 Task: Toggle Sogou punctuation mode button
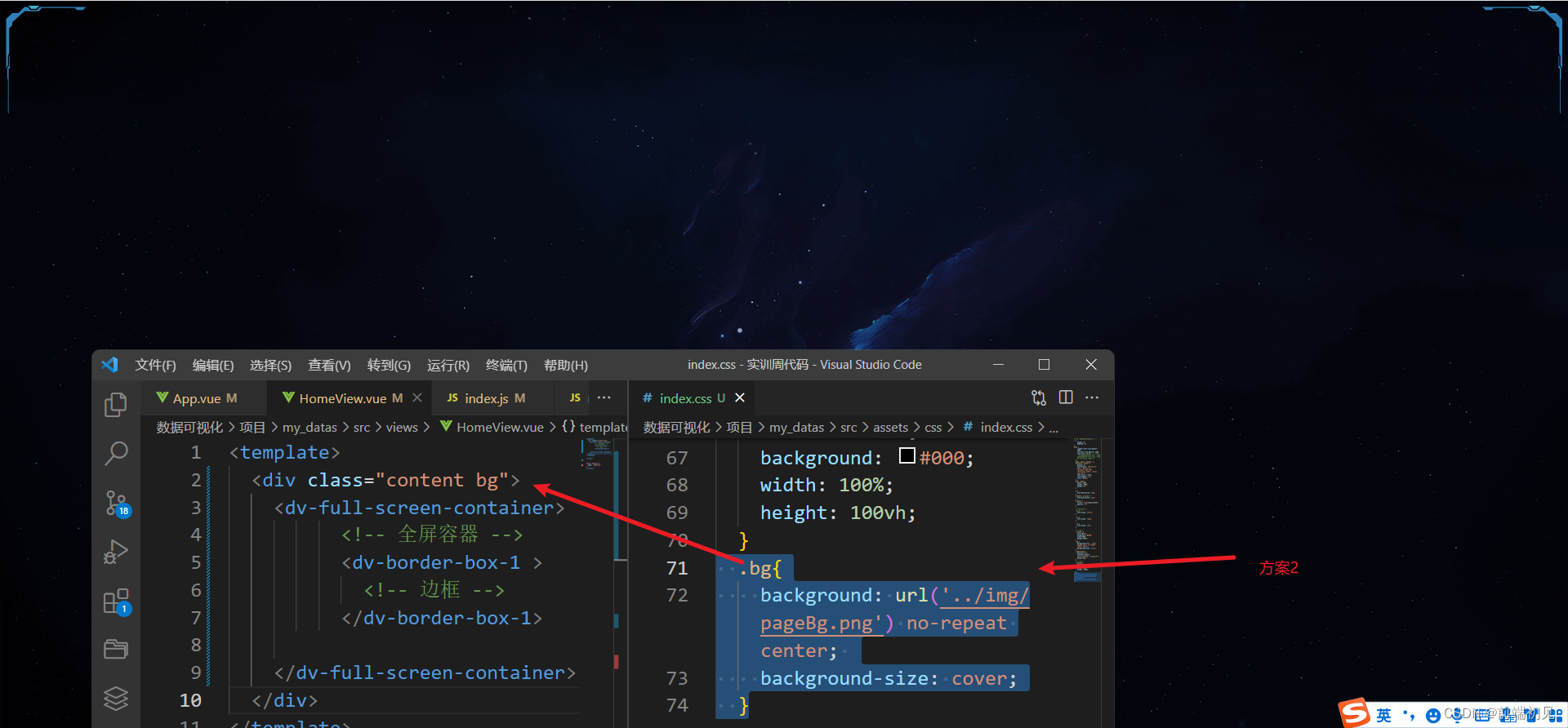(x=1409, y=716)
